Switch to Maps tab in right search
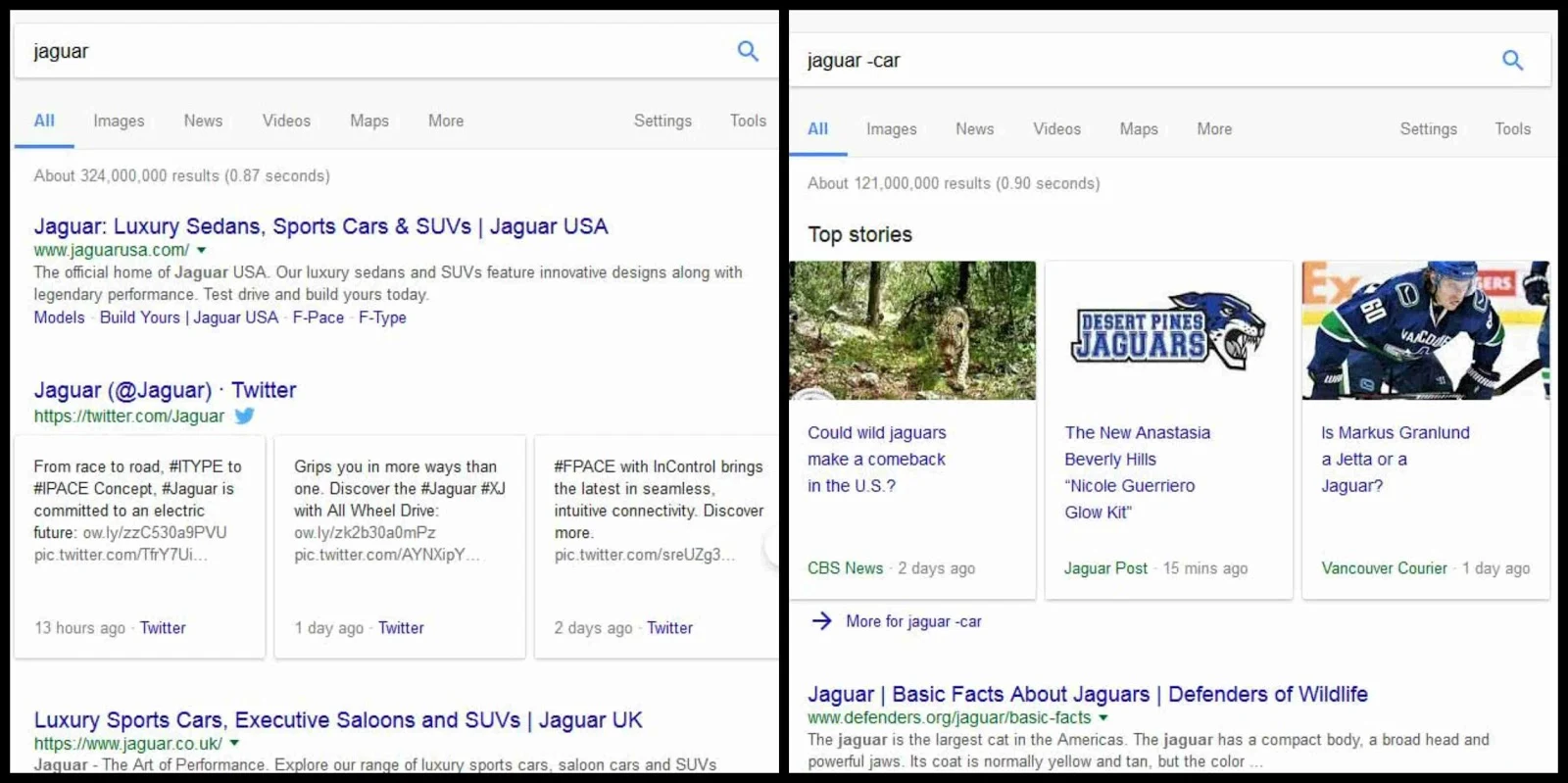 point(1139,128)
